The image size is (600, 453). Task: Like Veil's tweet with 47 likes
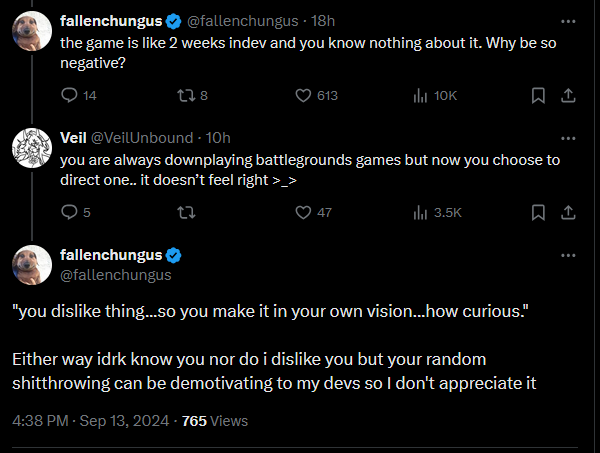click(x=304, y=212)
